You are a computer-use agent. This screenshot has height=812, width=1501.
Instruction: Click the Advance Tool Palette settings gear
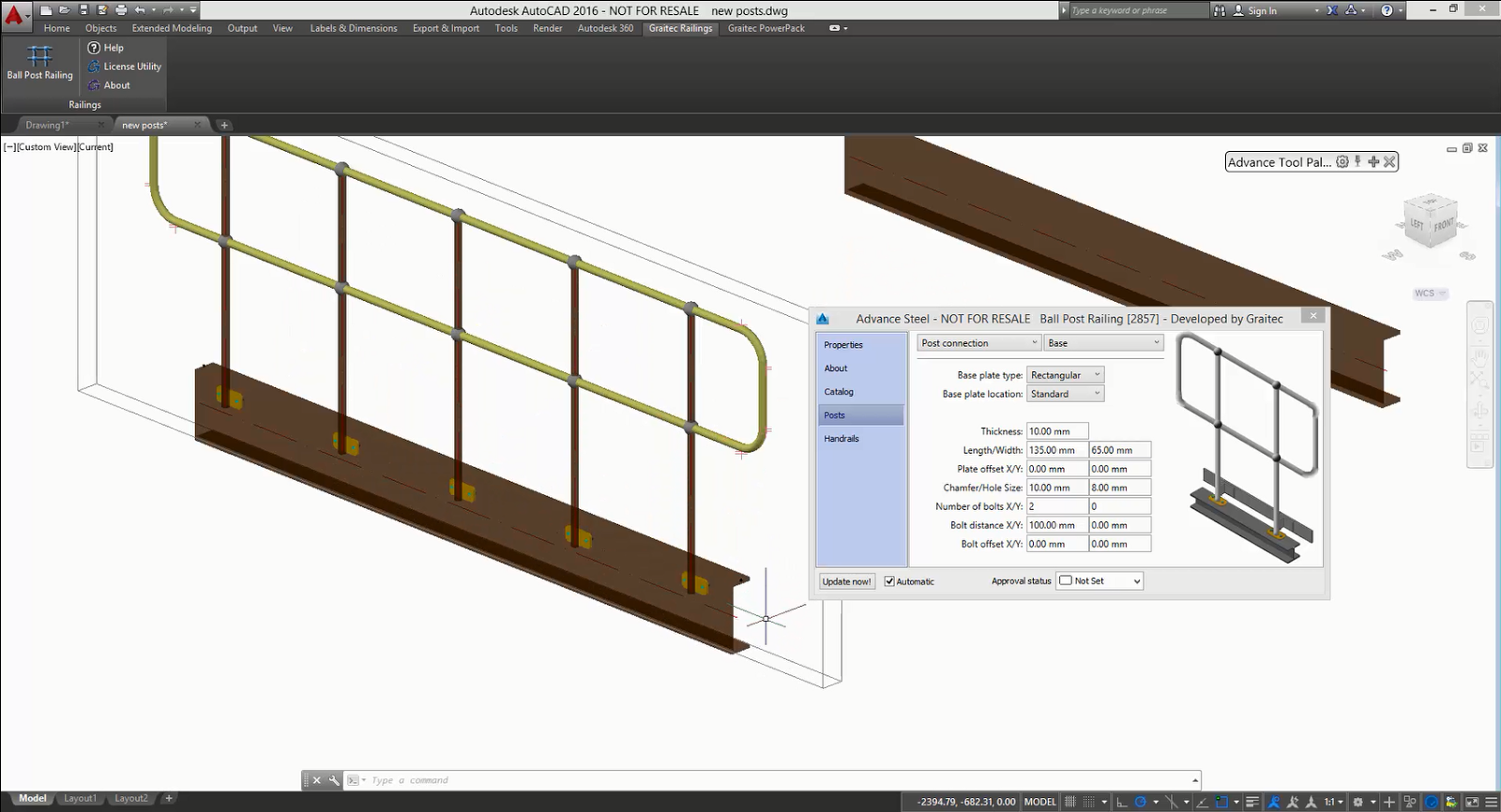pyautogui.click(x=1342, y=161)
